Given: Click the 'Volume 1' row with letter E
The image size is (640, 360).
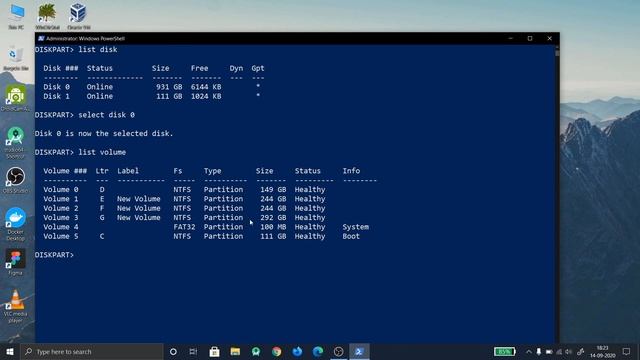Looking at the screenshot, I should [x=184, y=199].
